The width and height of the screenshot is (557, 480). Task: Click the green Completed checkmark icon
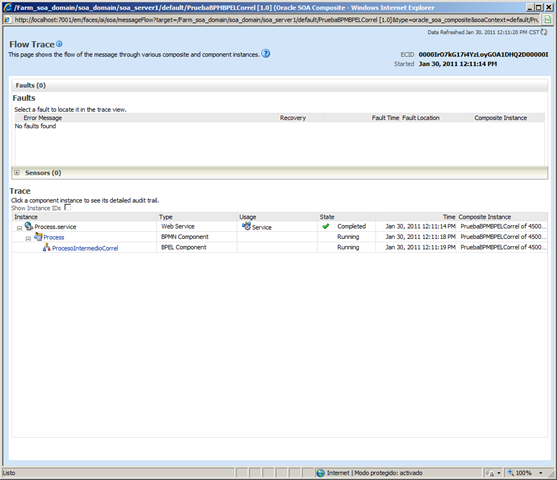click(326, 226)
